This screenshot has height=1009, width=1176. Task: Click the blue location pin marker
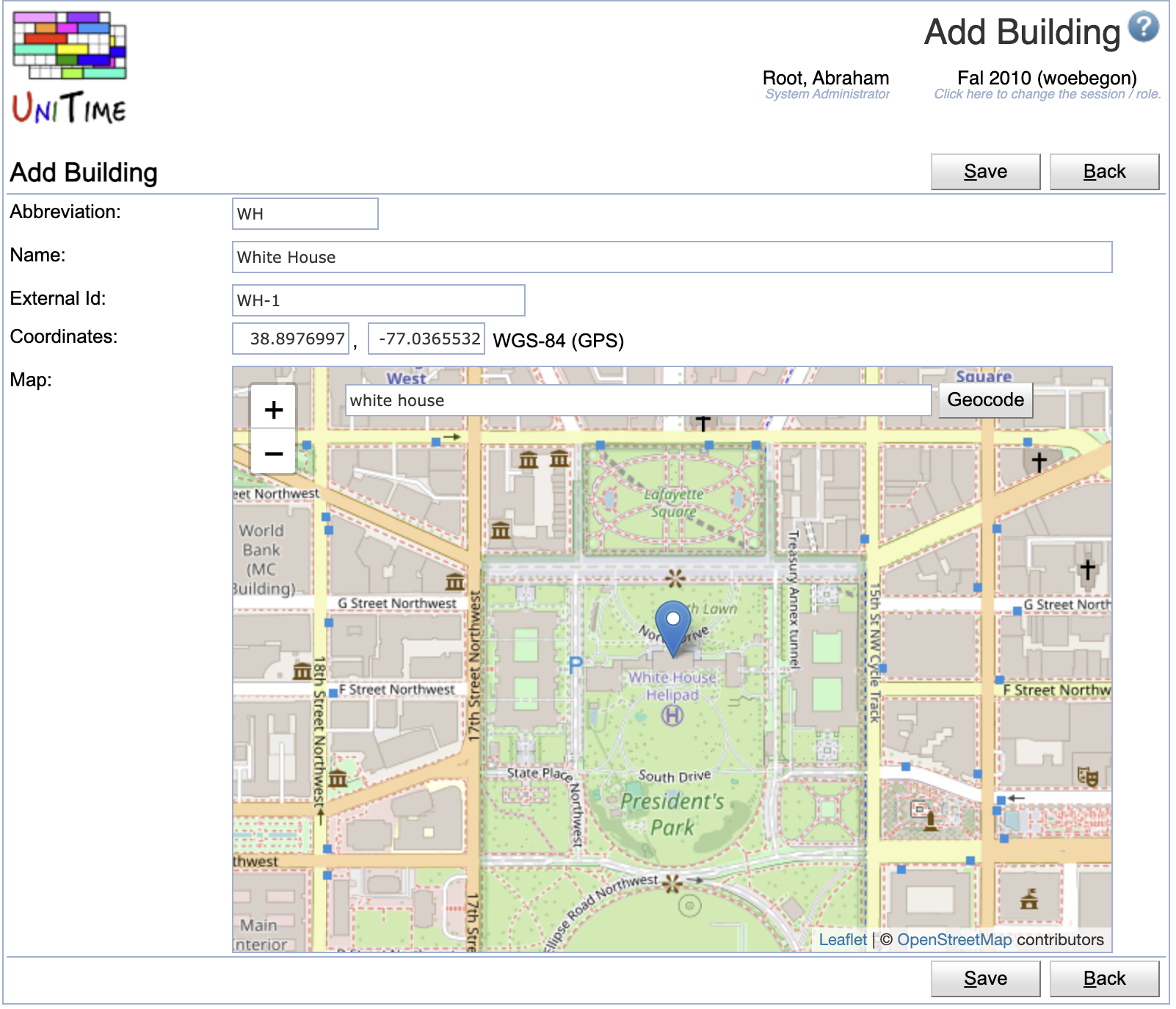[x=672, y=628]
